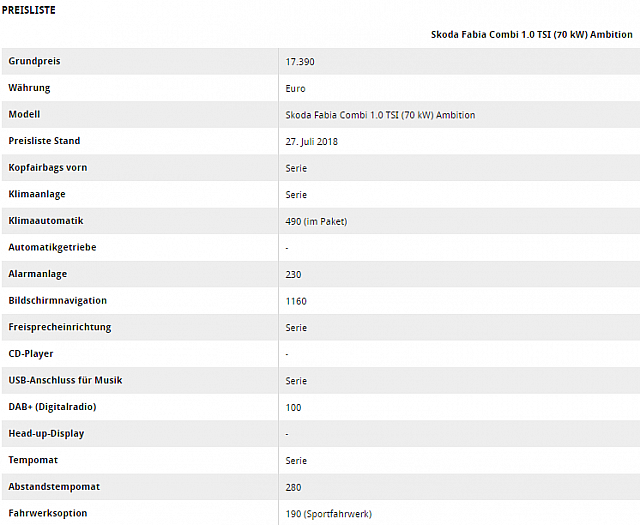
Task: Click the Abstandstempomat price 280
Action: point(293,487)
